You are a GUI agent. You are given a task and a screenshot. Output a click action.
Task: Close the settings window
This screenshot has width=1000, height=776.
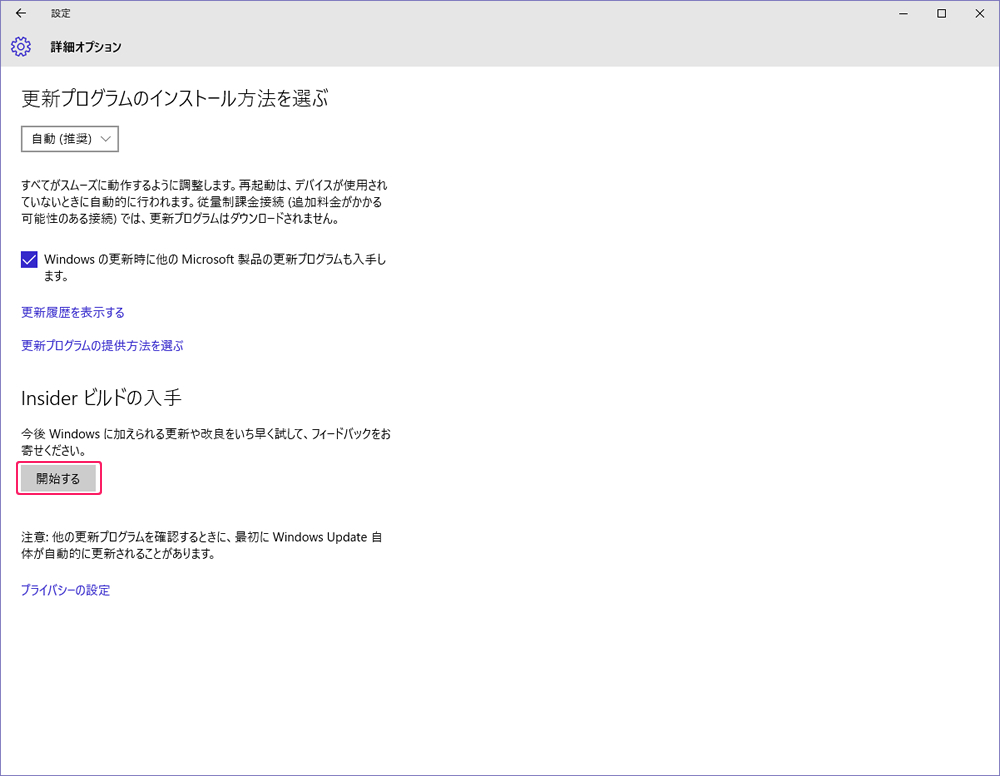[980, 13]
